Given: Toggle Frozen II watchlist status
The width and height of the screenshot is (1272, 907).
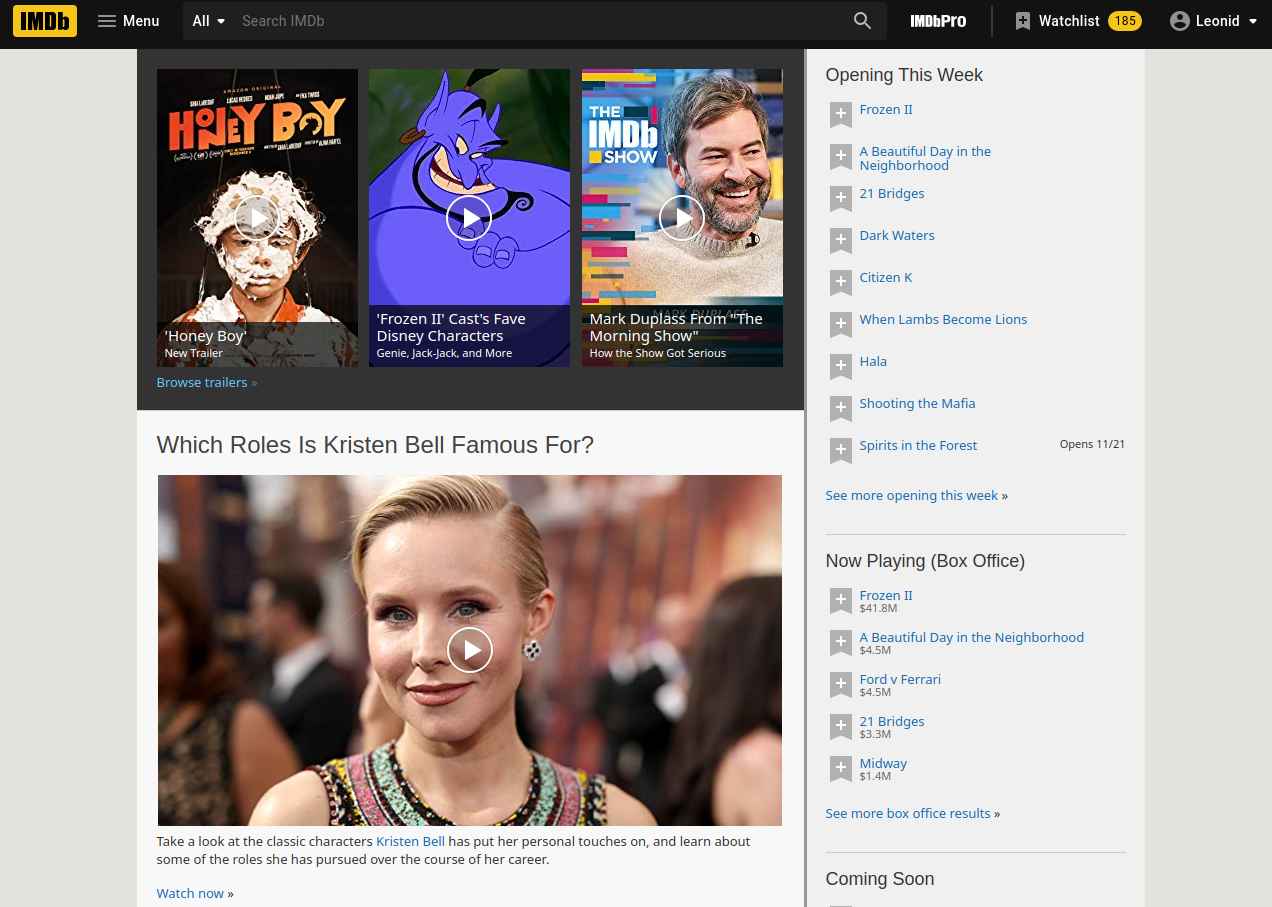Looking at the screenshot, I should tap(840, 114).
